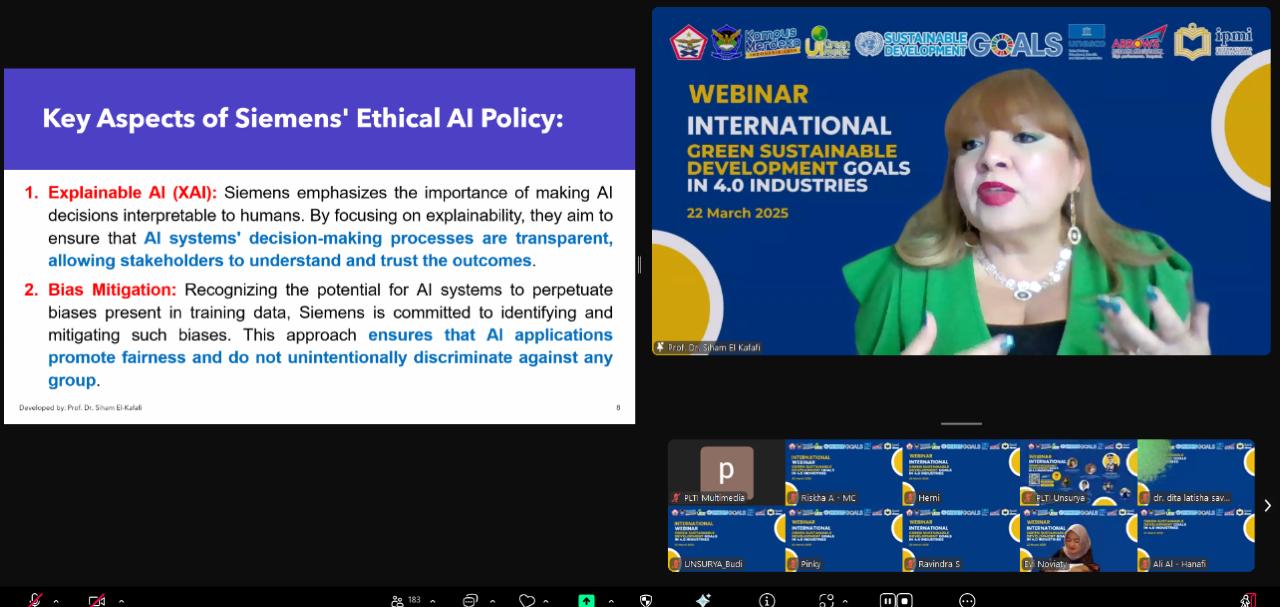Open the More options ellipsis menu
Viewport: 1280px width, 607px height.
point(966,600)
